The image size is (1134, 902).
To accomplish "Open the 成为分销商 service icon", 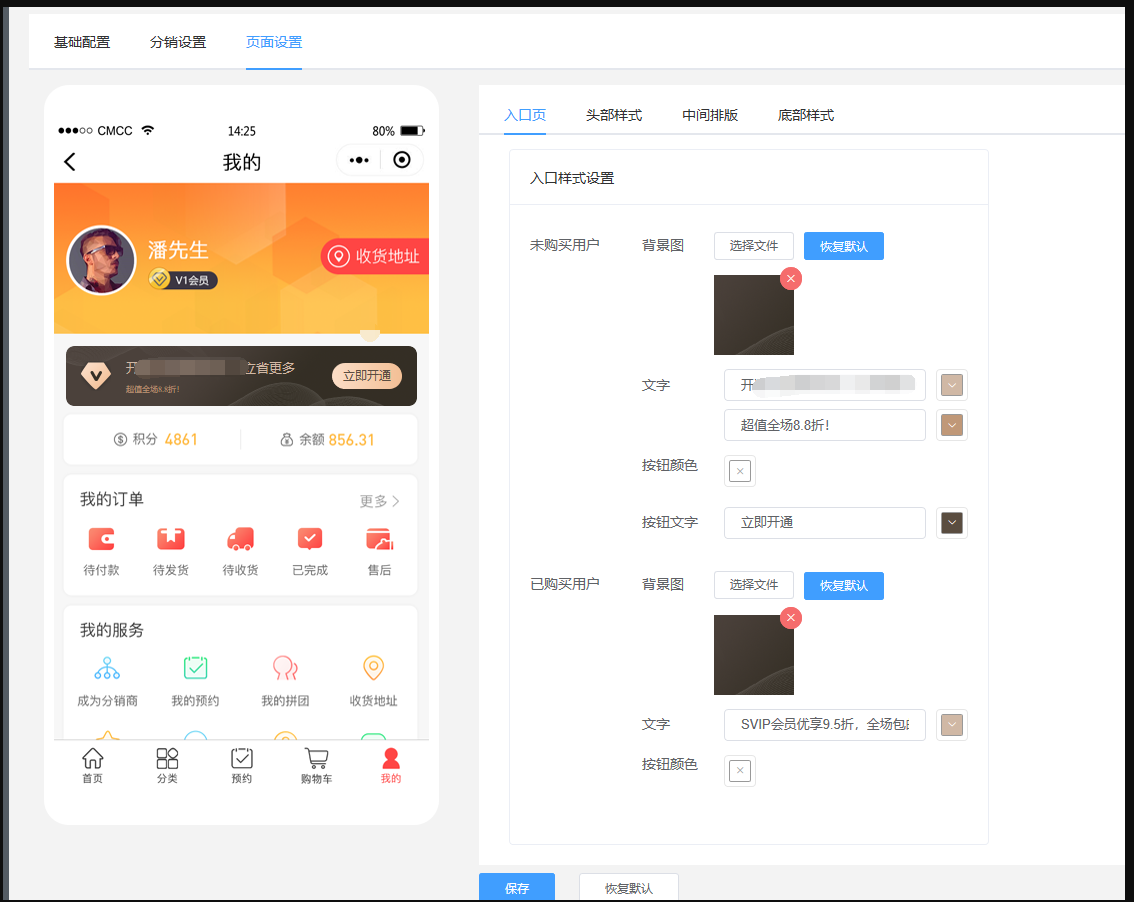I will coord(107,668).
